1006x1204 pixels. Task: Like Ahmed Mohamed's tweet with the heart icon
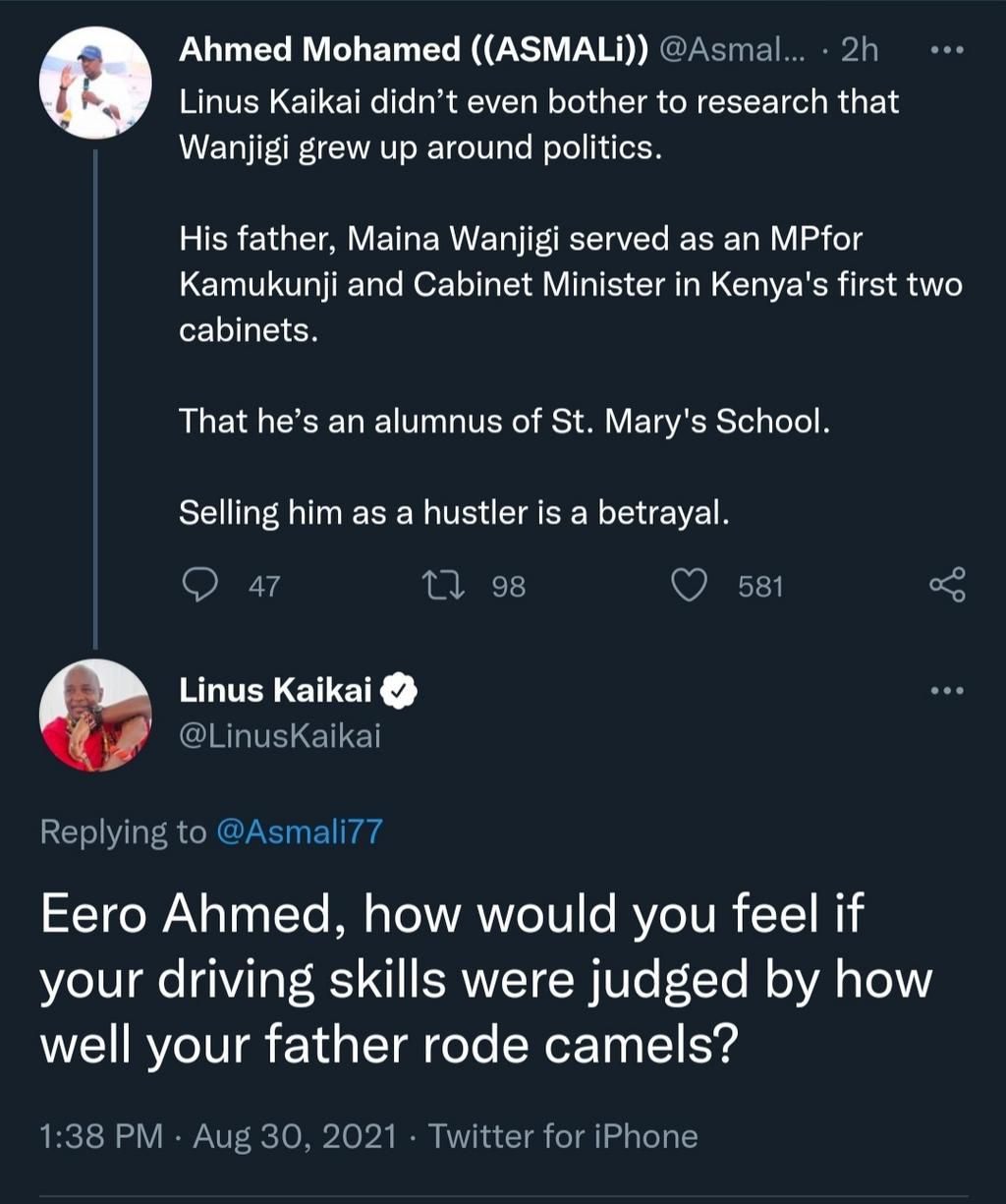point(689,586)
